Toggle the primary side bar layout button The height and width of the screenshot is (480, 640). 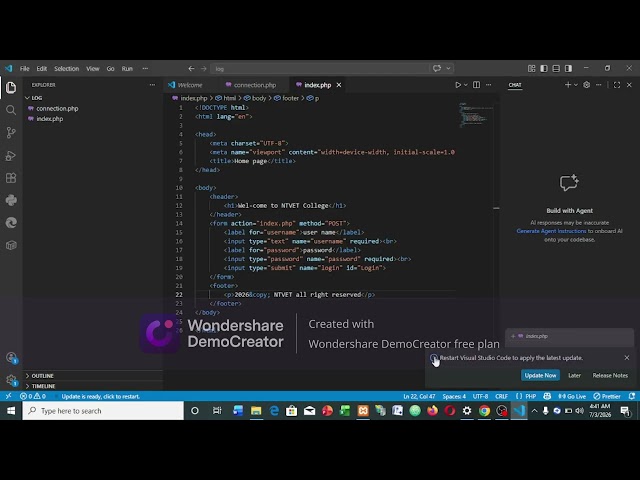coord(544,68)
